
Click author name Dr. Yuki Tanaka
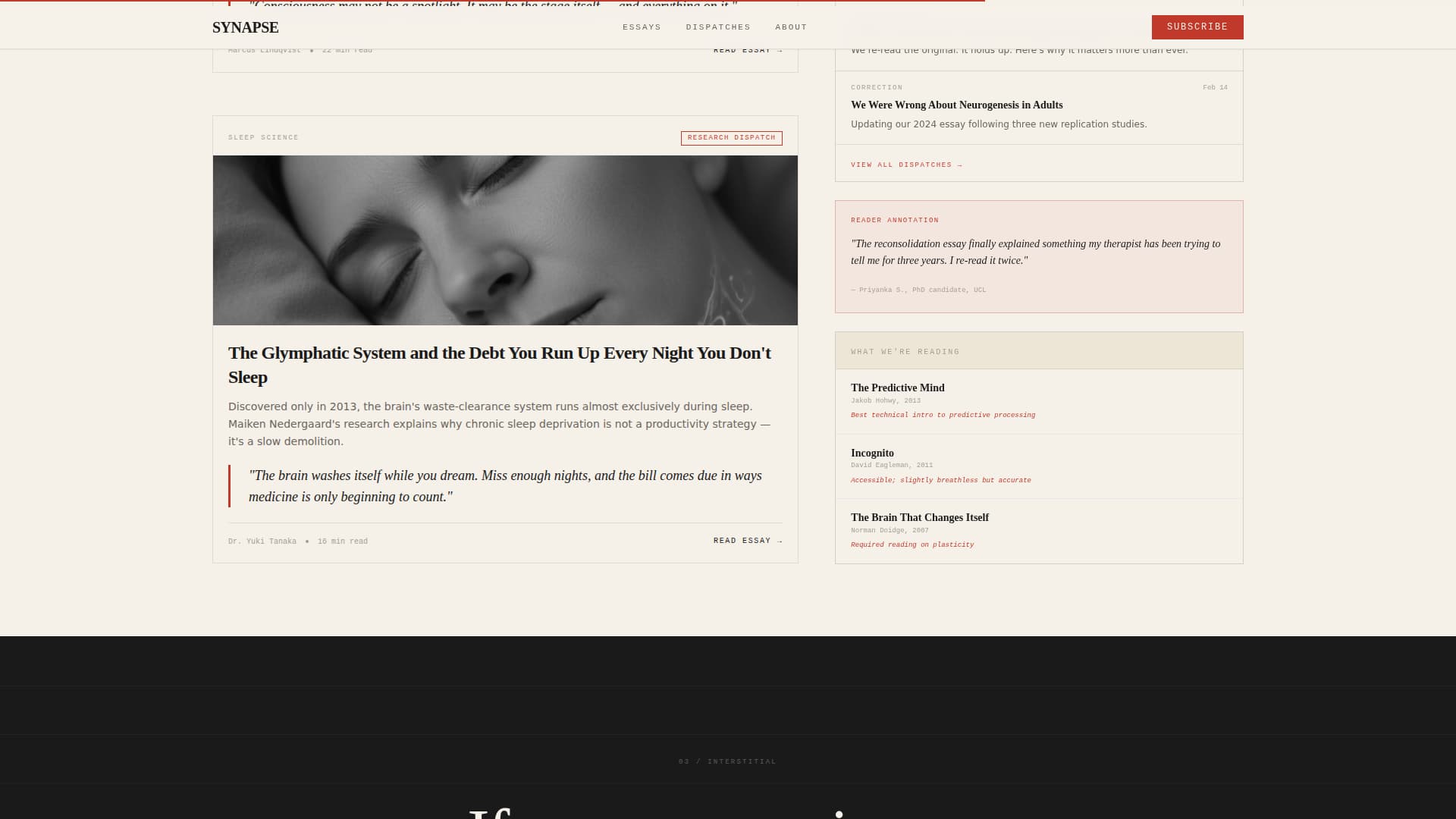(x=262, y=541)
